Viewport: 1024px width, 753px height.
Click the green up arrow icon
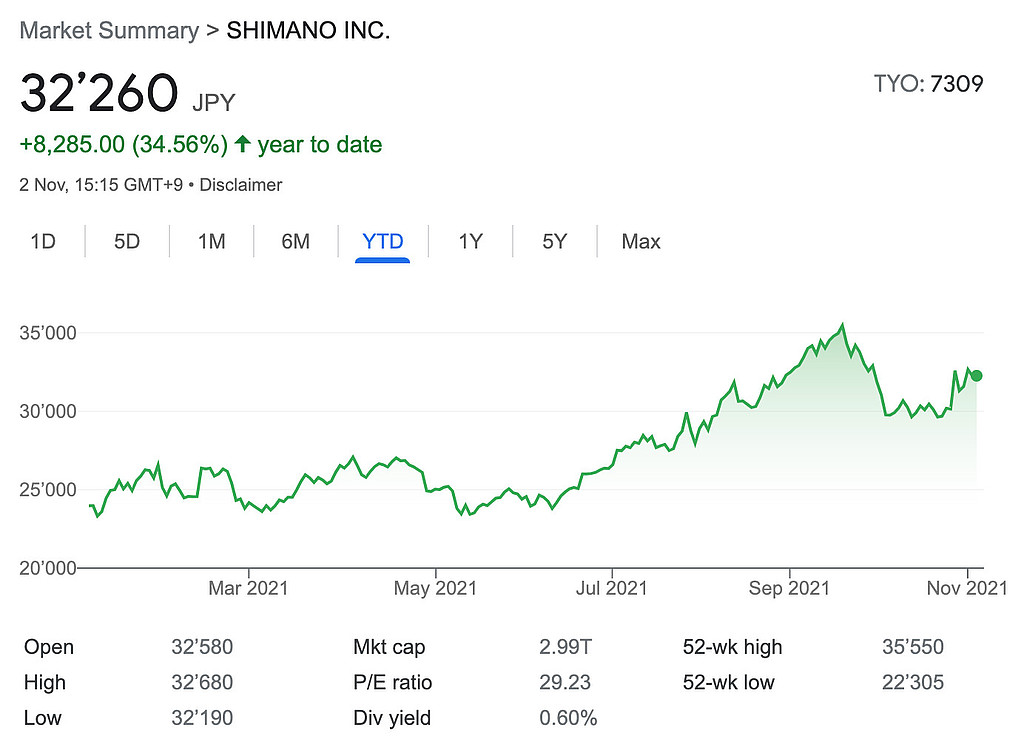(x=242, y=145)
